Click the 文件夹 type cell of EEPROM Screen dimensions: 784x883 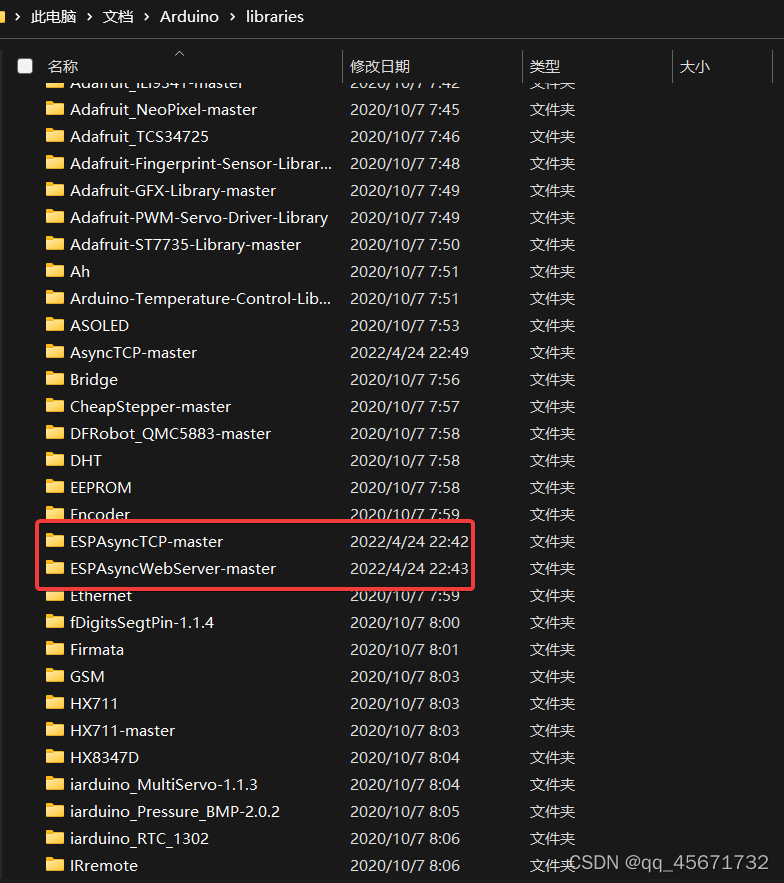(x=553, y=488)
